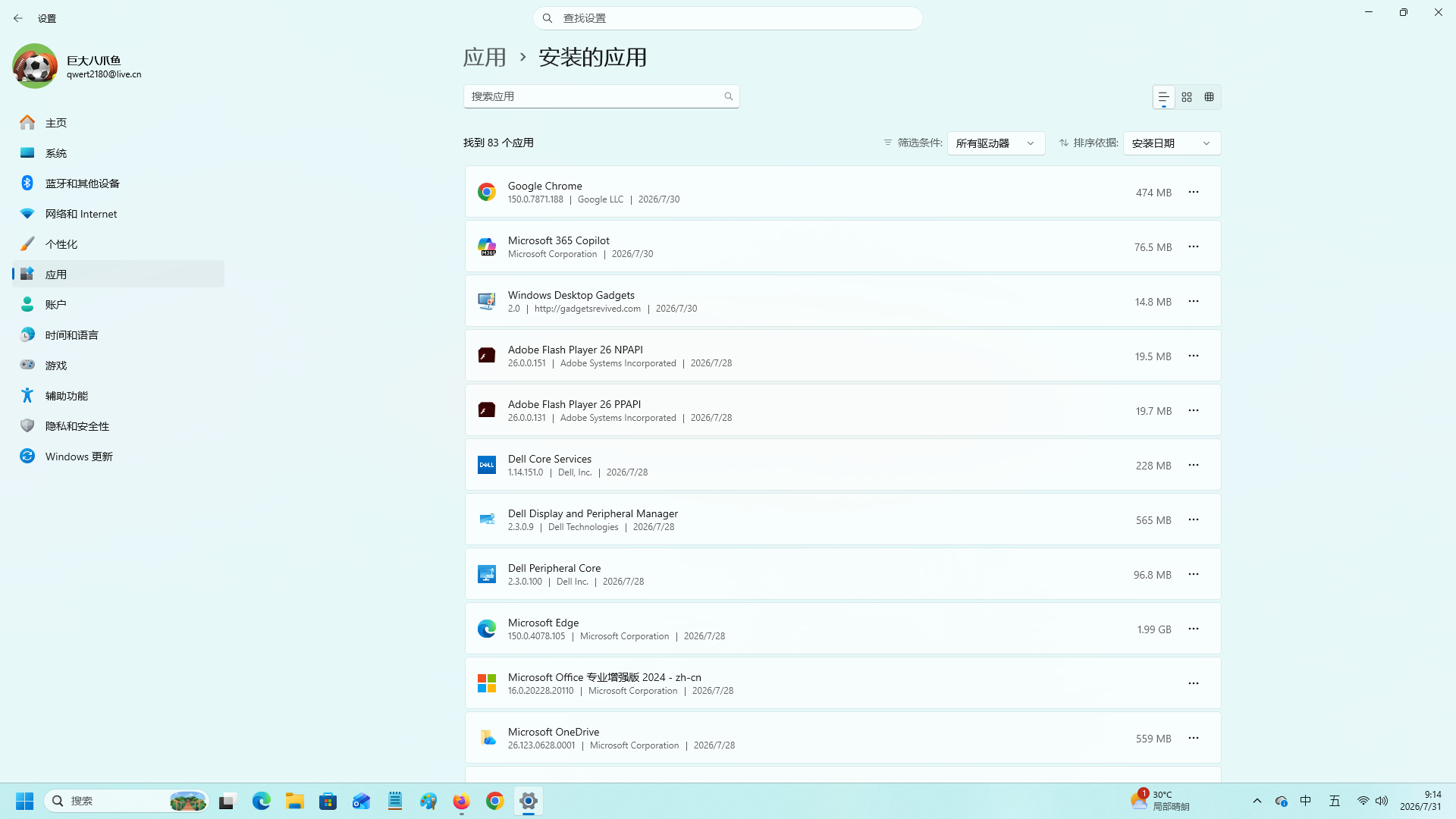Viewport: 1456px width, 819px height.
Task: Open the 游戏 settings page
Action: tap(118, 366)
